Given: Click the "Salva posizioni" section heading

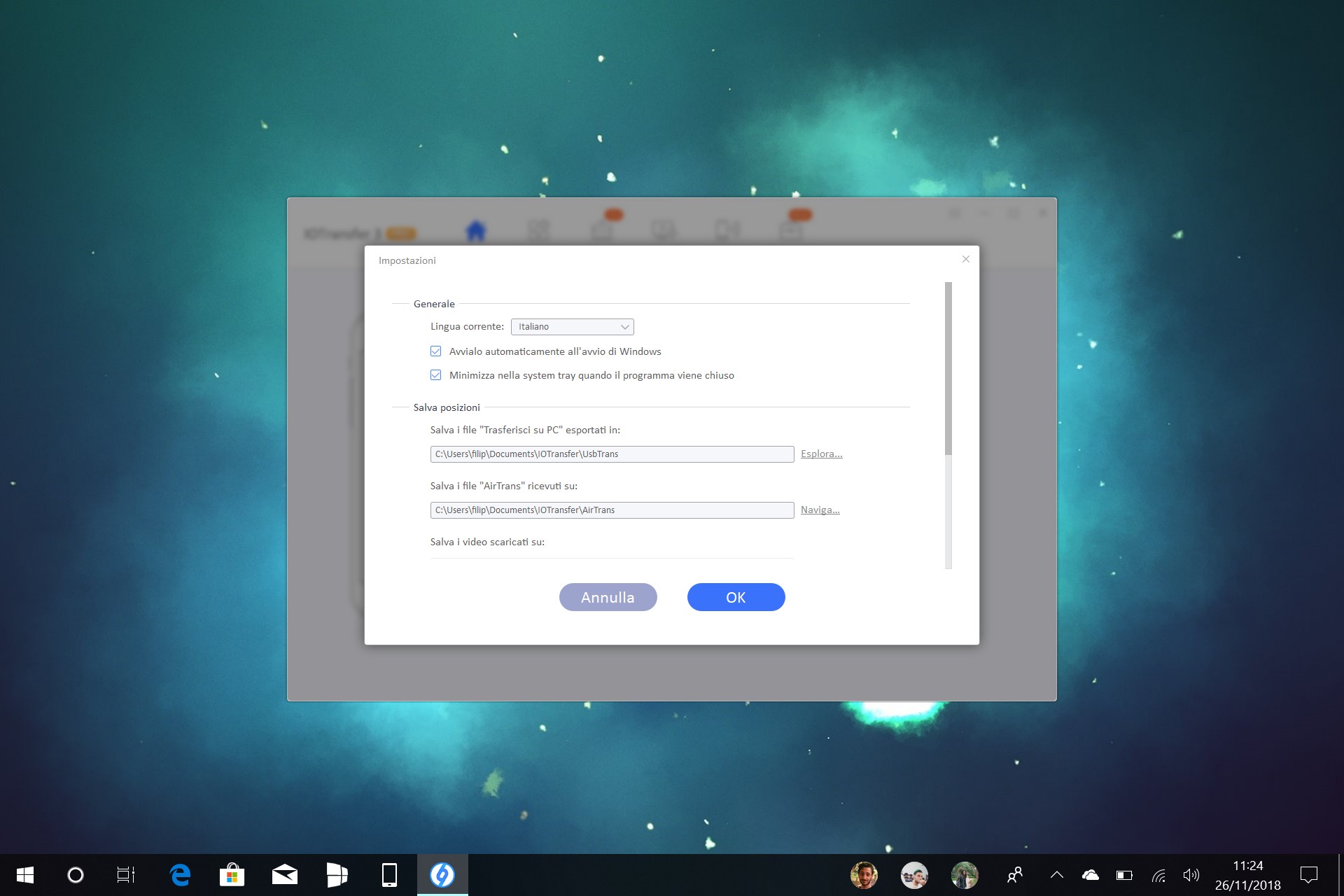Looking at the screenshot, I should [447, 407].
